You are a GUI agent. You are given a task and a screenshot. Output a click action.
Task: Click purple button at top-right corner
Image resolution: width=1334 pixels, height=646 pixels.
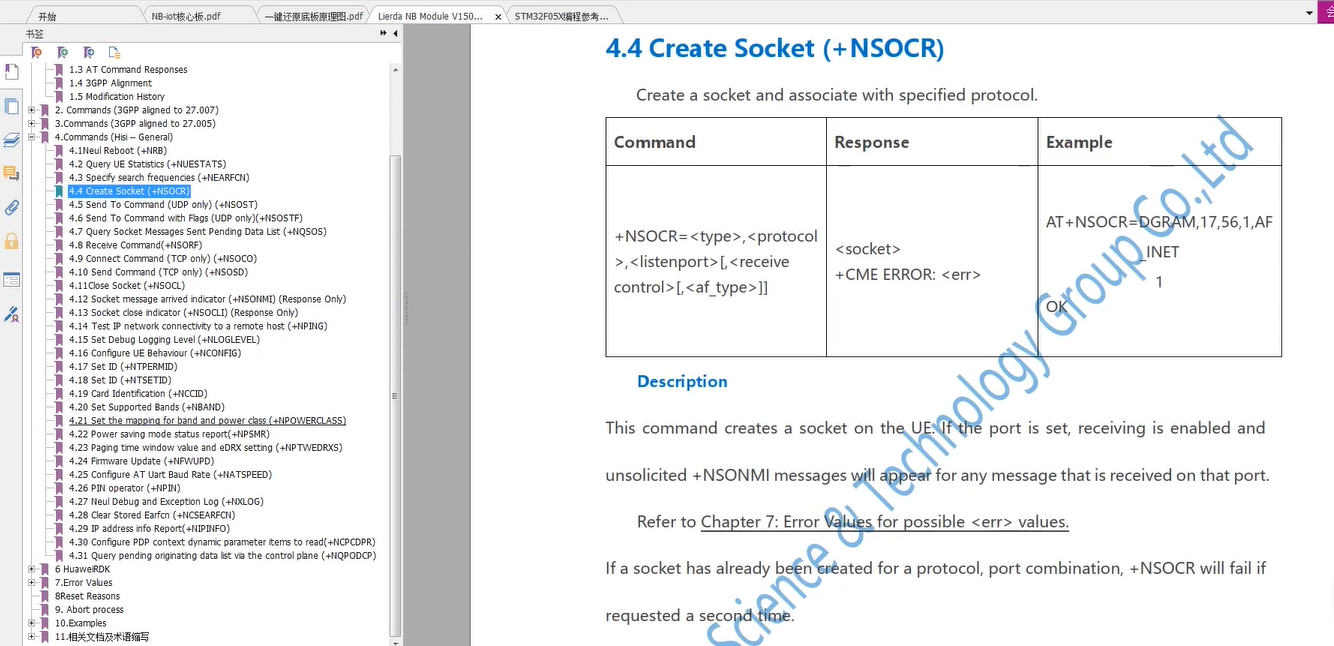click(1326, 11)
